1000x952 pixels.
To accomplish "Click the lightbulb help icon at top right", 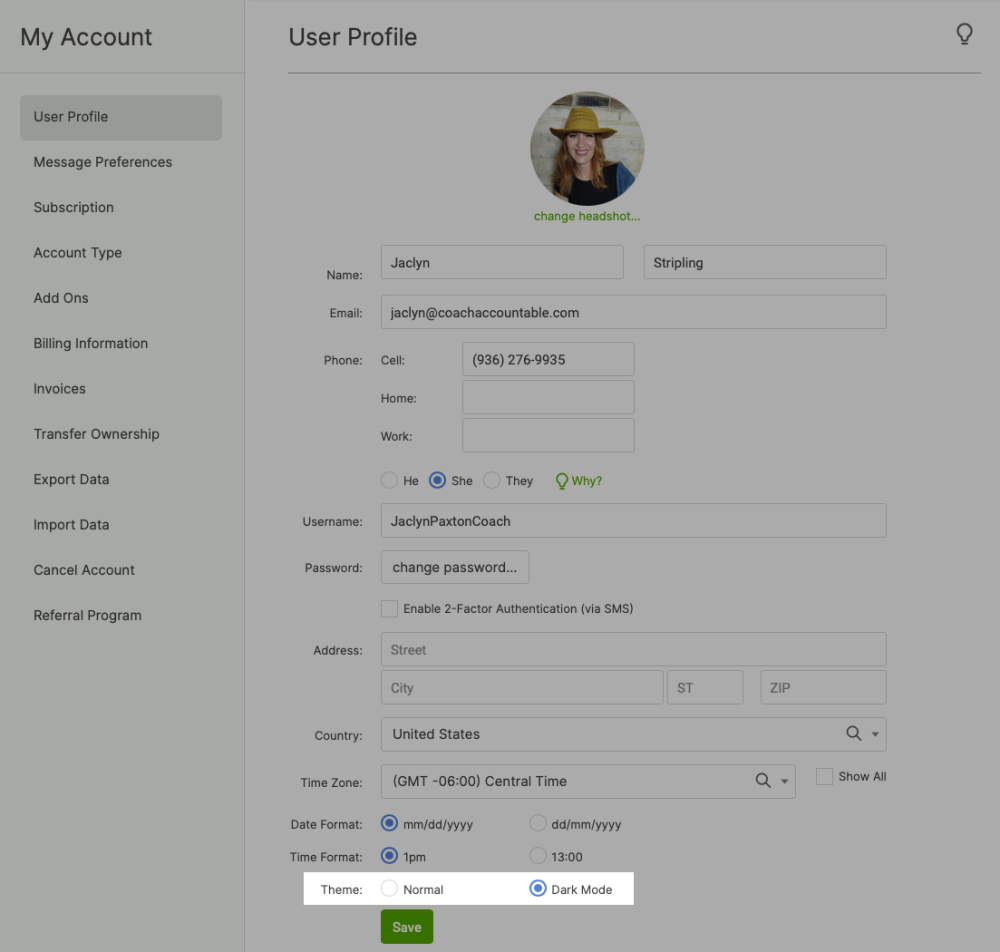I will (x=964, y=35).
